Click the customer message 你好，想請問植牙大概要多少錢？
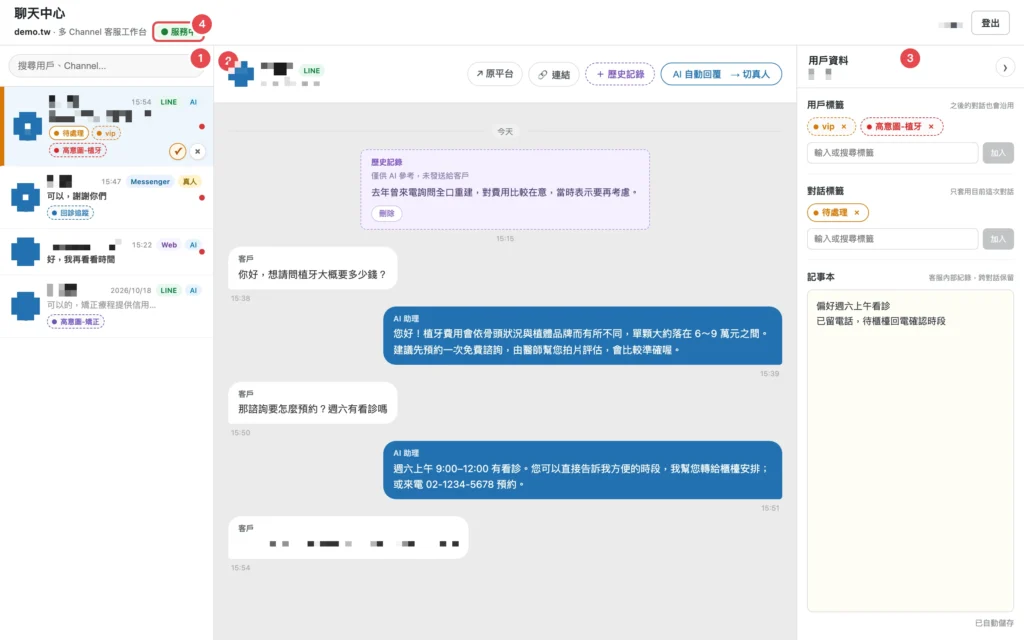 click(x=313, y=268)
